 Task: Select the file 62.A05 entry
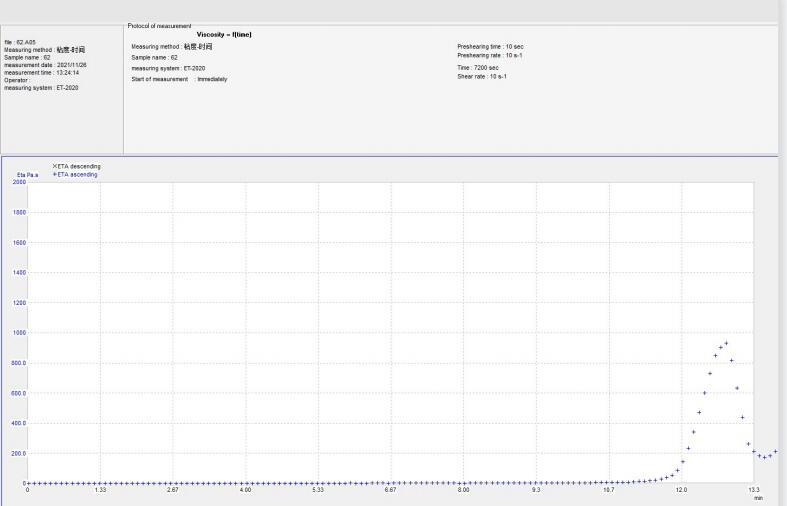(x=20, y=42)
